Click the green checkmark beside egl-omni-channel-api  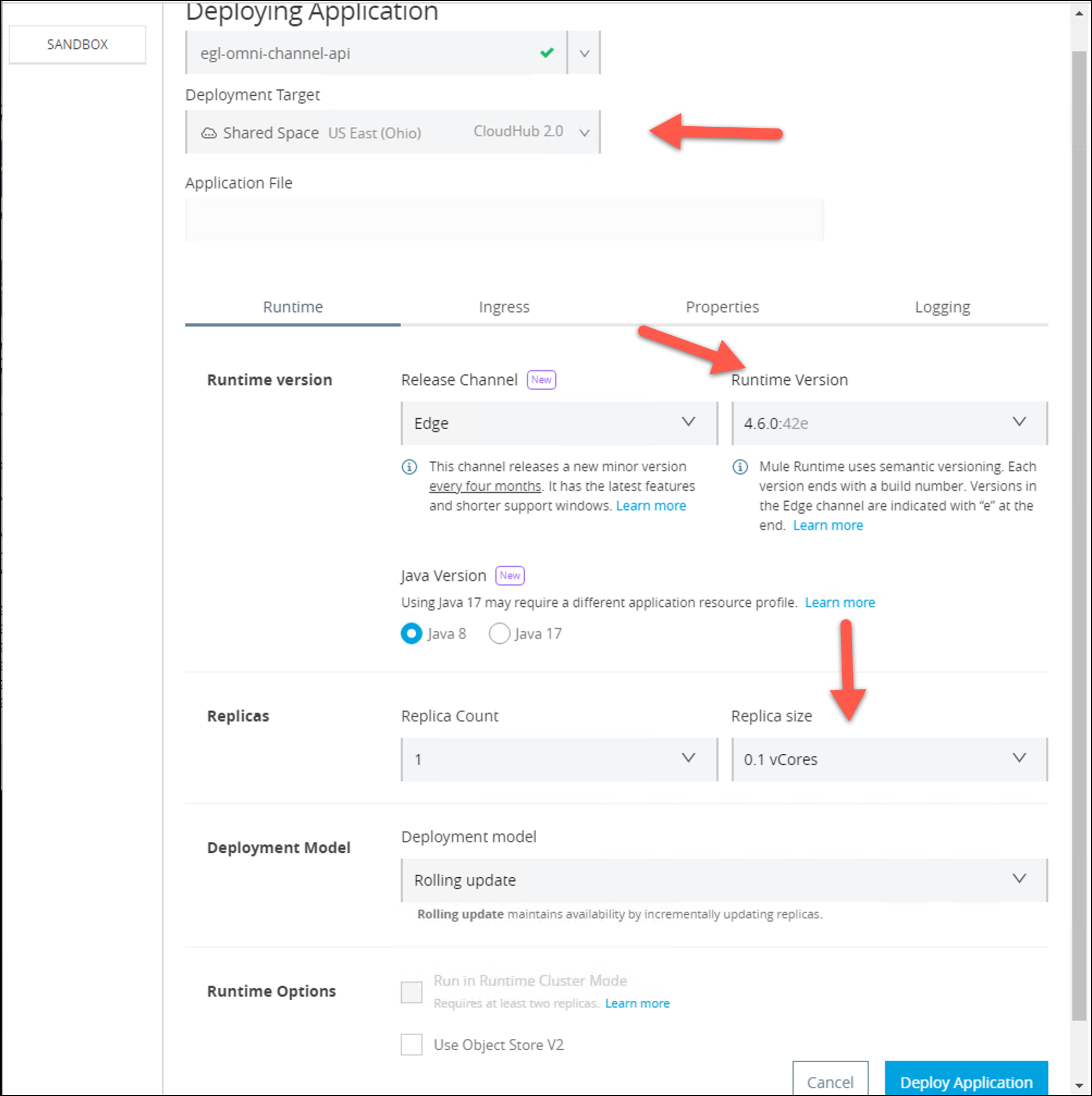(x=547, y=53)
